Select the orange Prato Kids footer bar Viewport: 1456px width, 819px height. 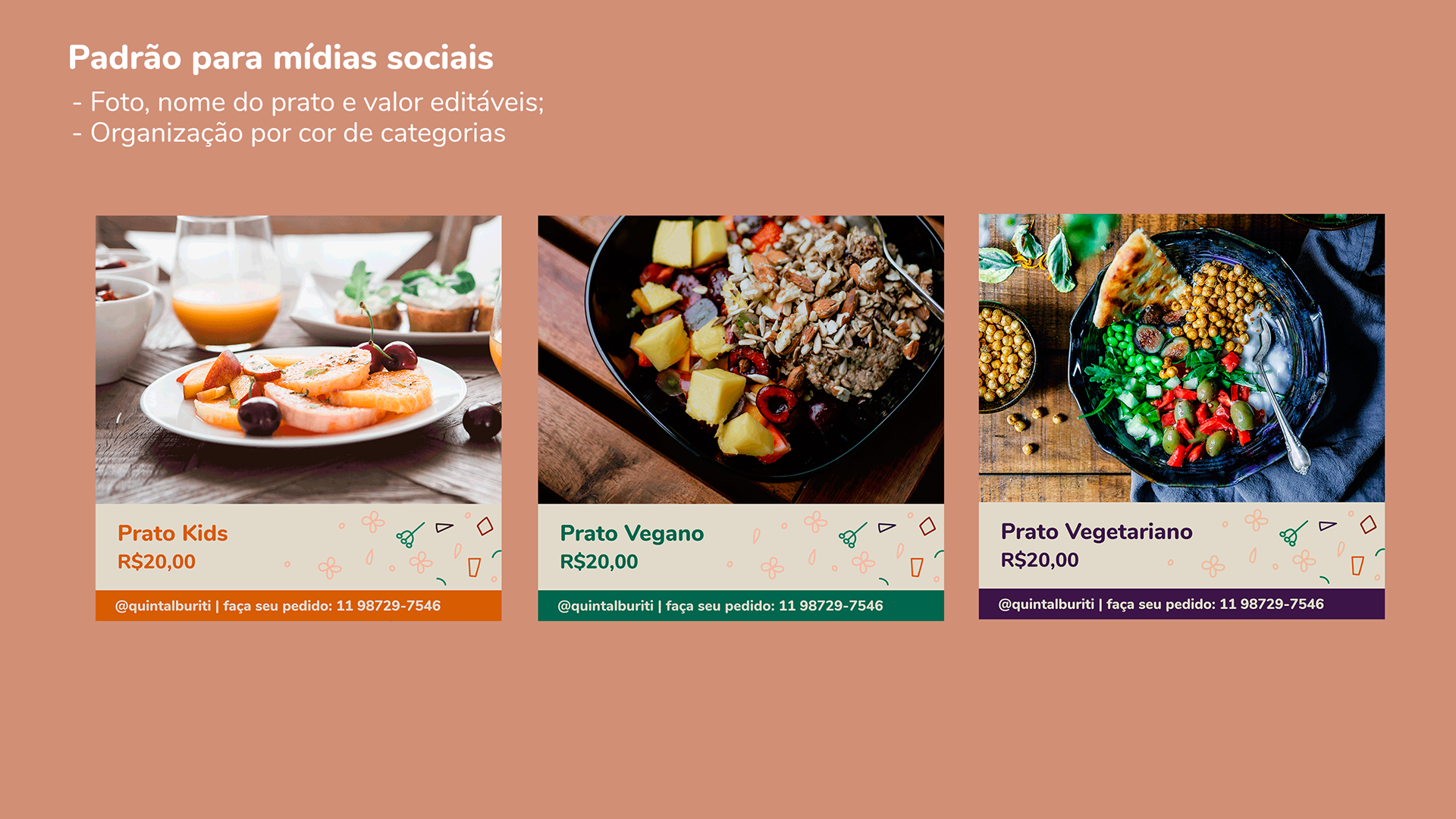tap(298, 606)
